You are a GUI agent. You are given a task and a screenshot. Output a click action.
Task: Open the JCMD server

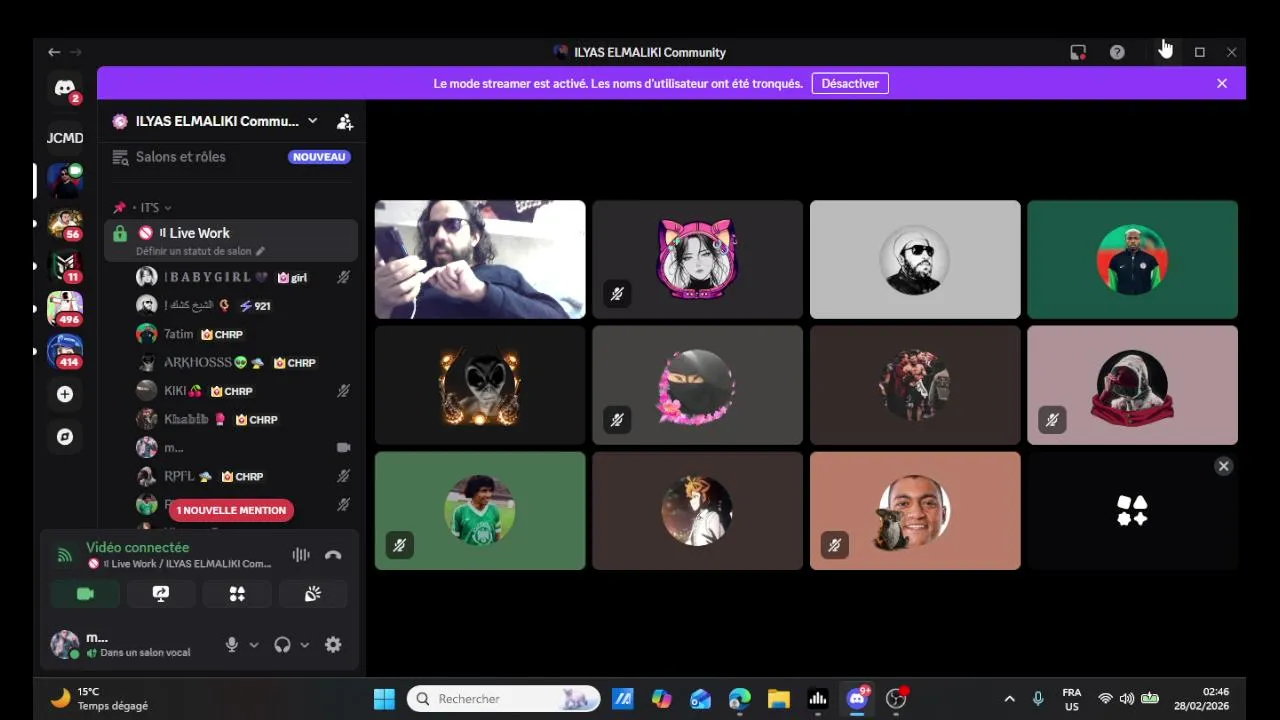click(65, 138)
